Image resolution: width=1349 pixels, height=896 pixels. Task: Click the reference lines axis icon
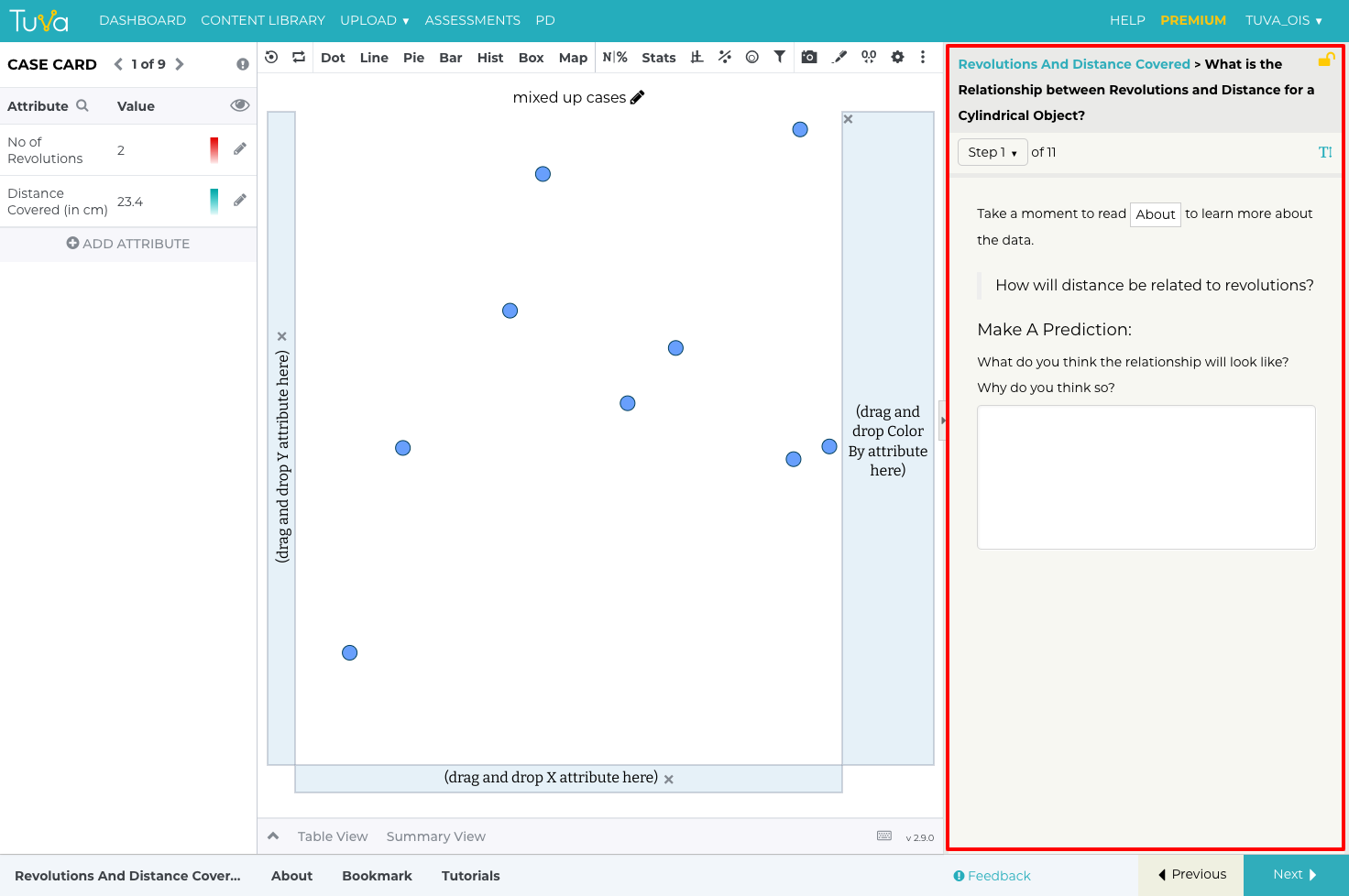(696, 57)
